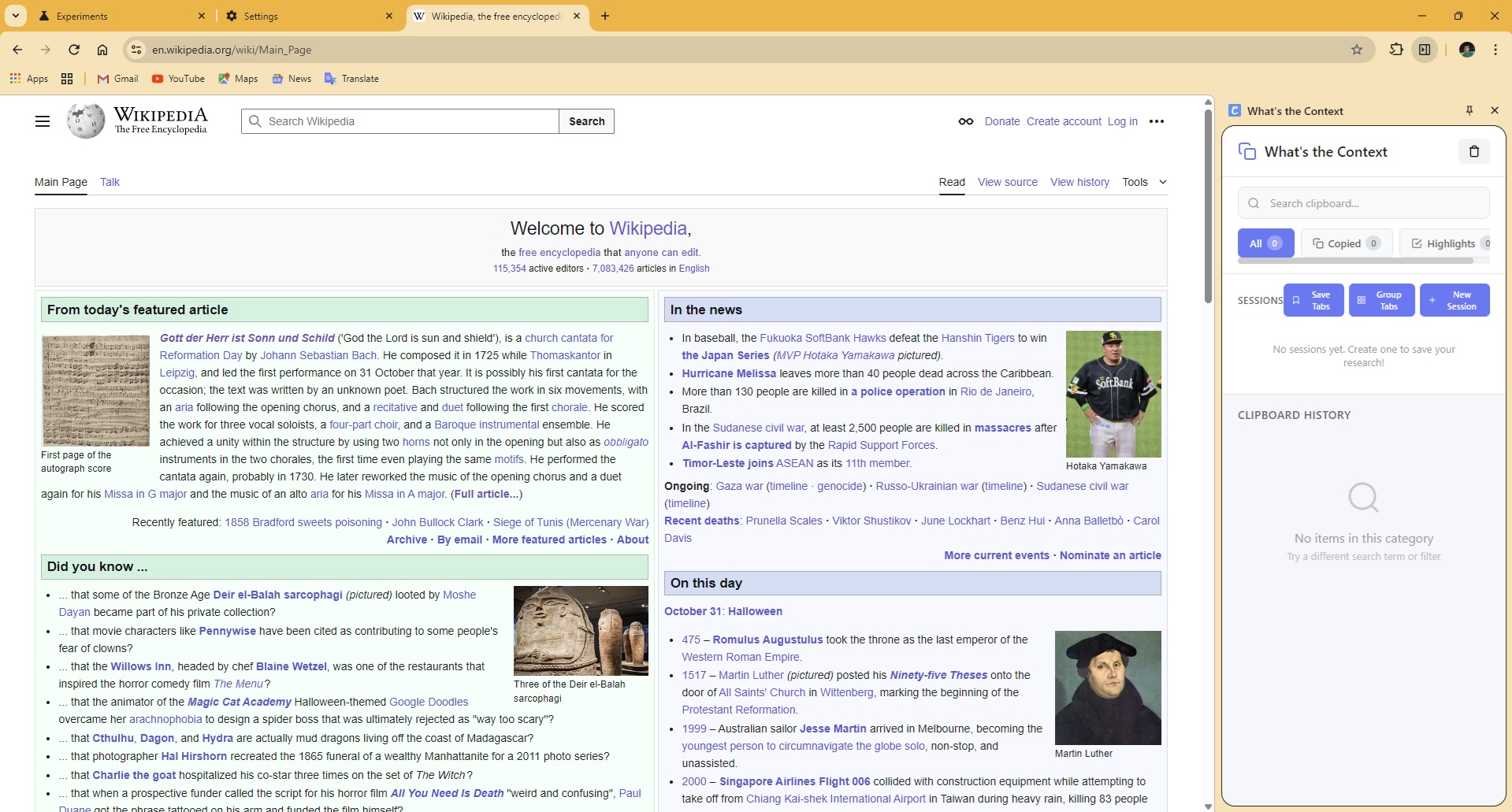Open the Deir el-Balah sarcophagi image
Viewport: 1512px width, 812px height.
coord(581,631)
